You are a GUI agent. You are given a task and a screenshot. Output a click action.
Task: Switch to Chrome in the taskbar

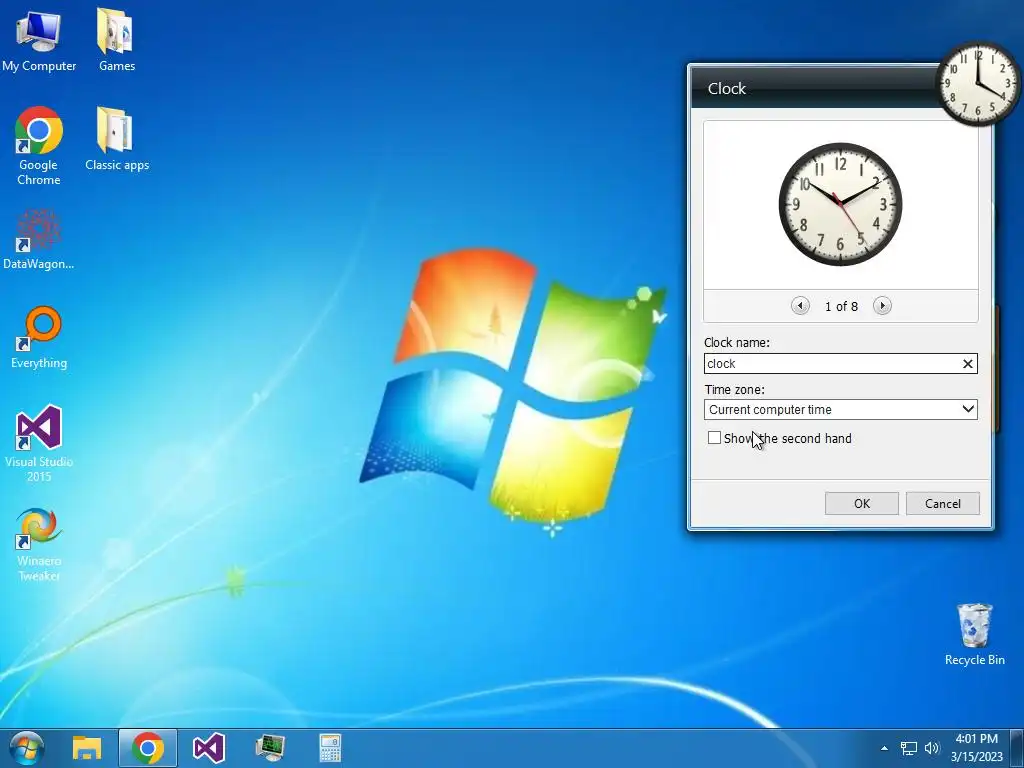coord(148,748)
